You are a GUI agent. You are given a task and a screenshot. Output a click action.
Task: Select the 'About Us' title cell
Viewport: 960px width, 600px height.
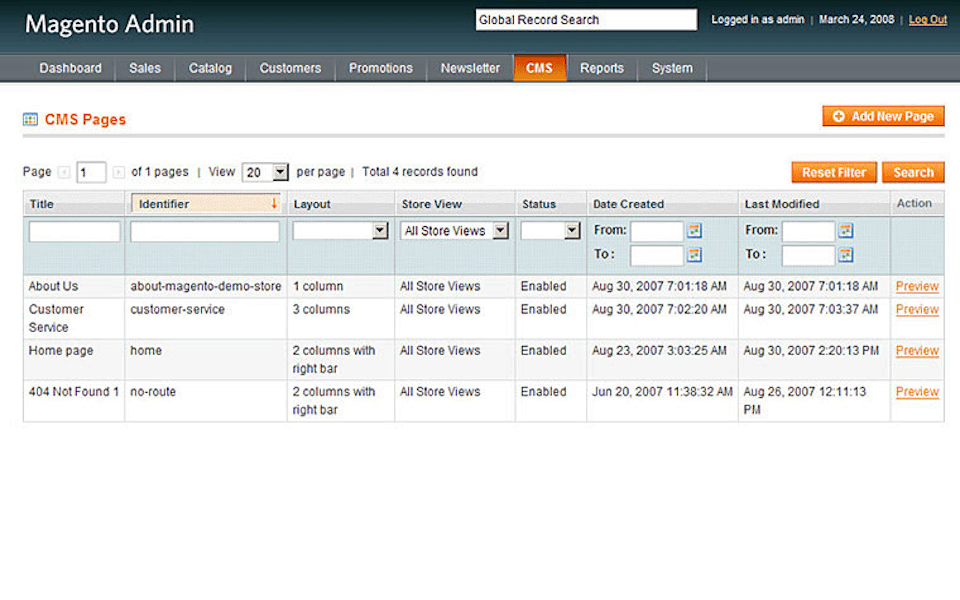click(53, 287)
